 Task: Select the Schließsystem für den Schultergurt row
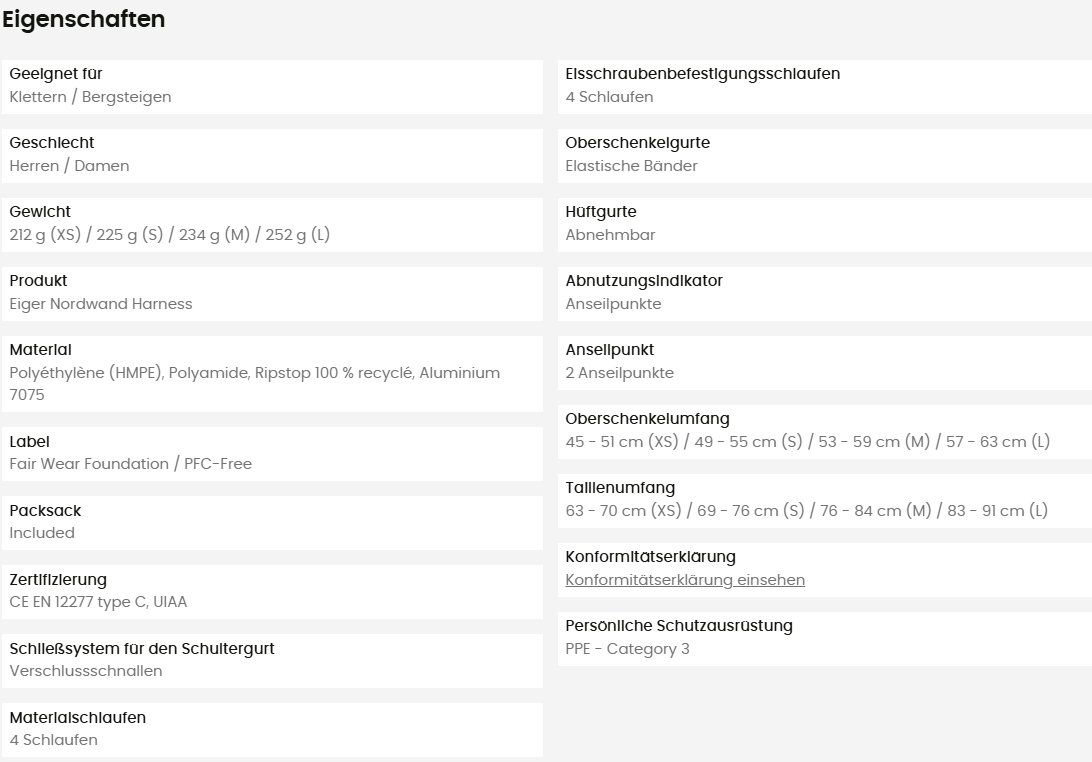272,661
